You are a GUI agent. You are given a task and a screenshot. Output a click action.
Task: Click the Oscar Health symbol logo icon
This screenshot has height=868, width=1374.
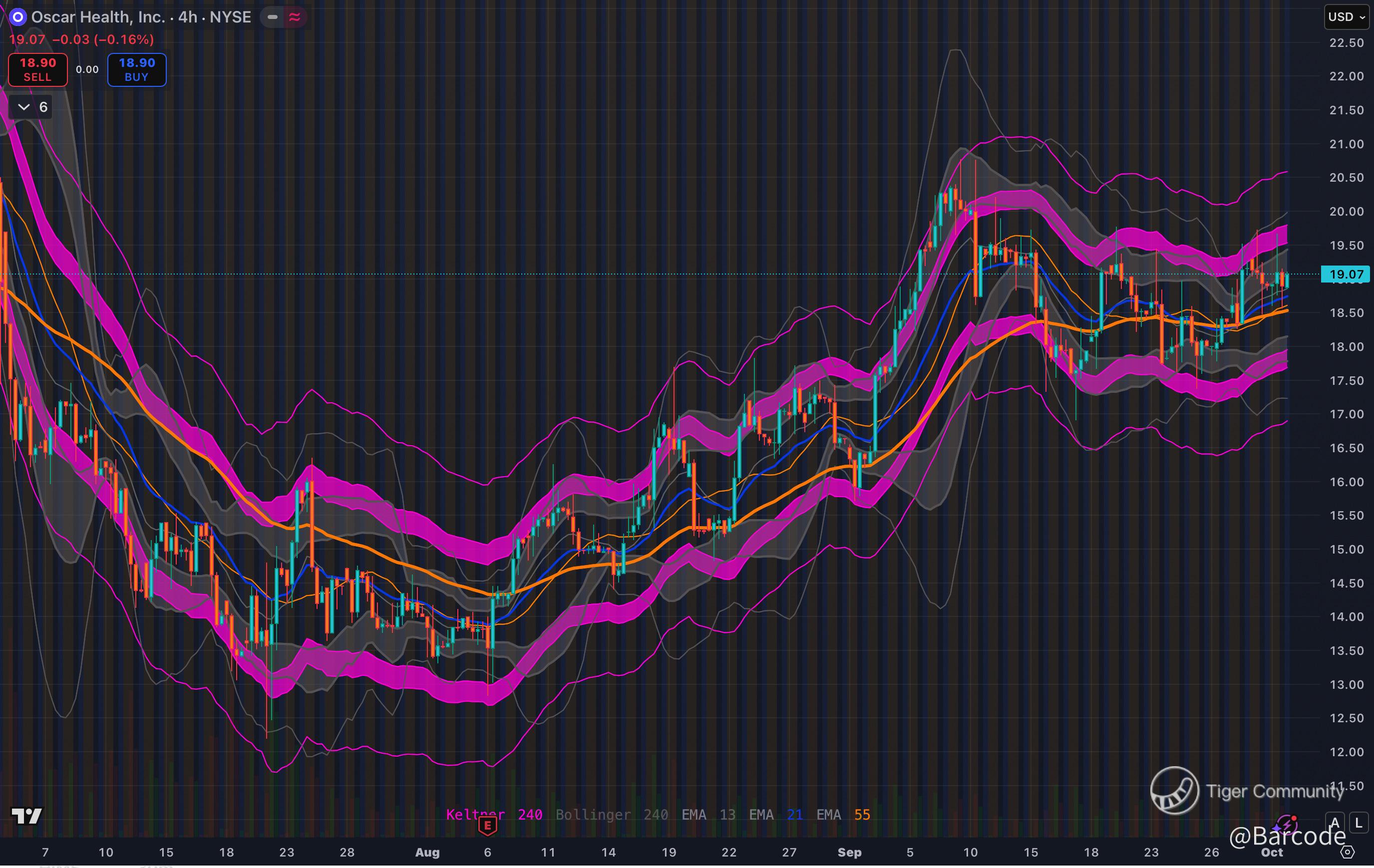17,17
